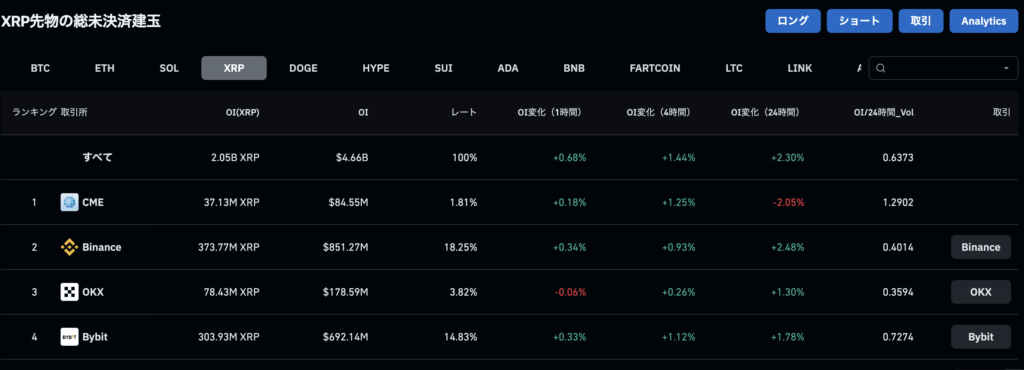Click the Binance trade button

pyautogui.click(x=981, y=247)
